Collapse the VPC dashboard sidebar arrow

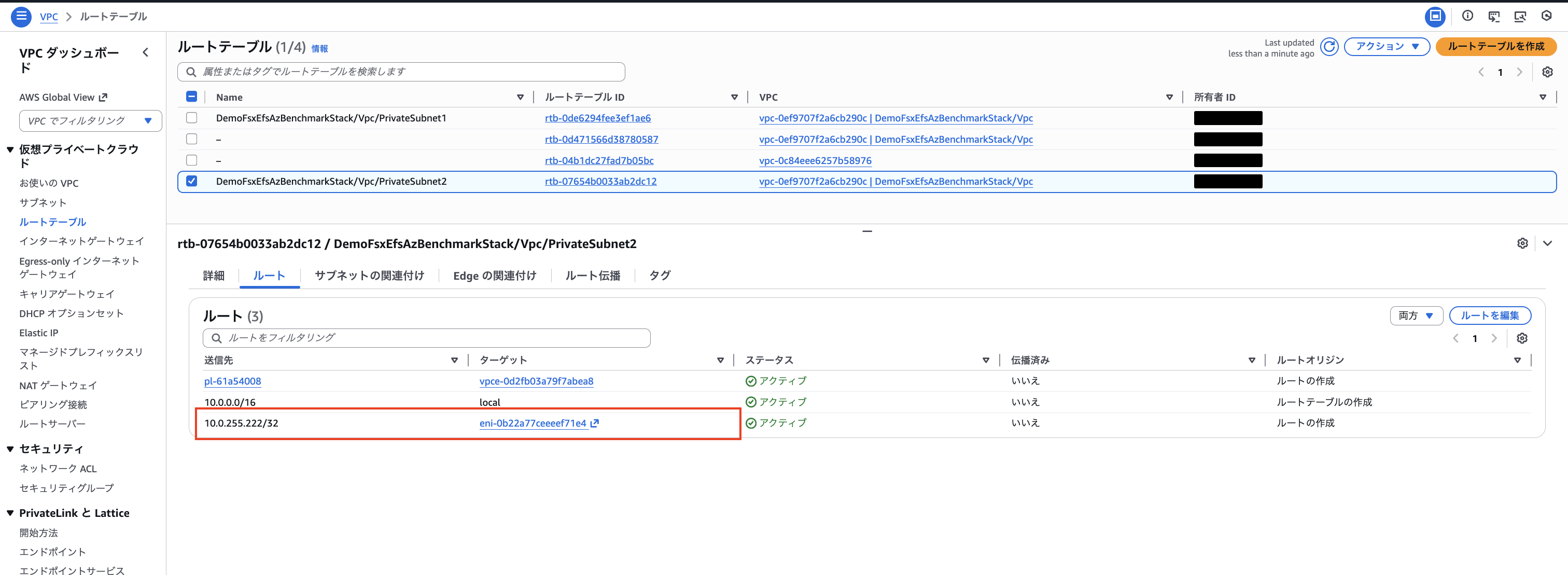click(146, 53)
